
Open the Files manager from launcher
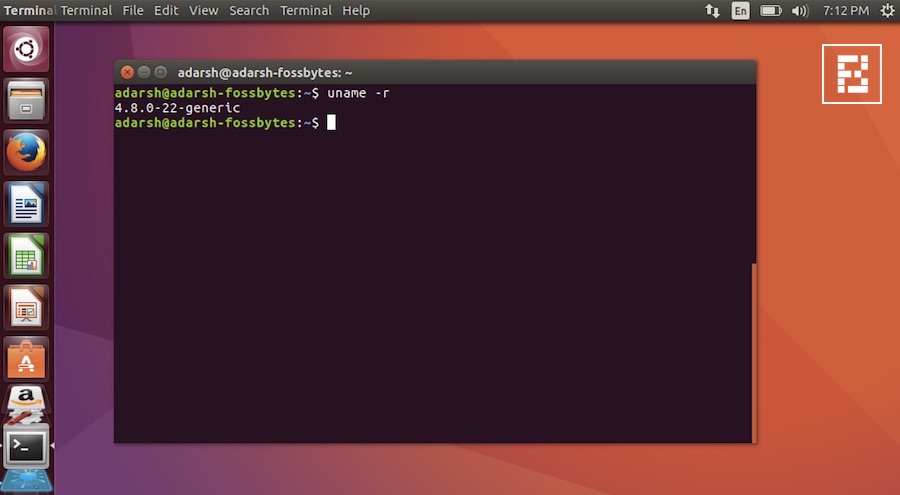(x=26, y=100)
